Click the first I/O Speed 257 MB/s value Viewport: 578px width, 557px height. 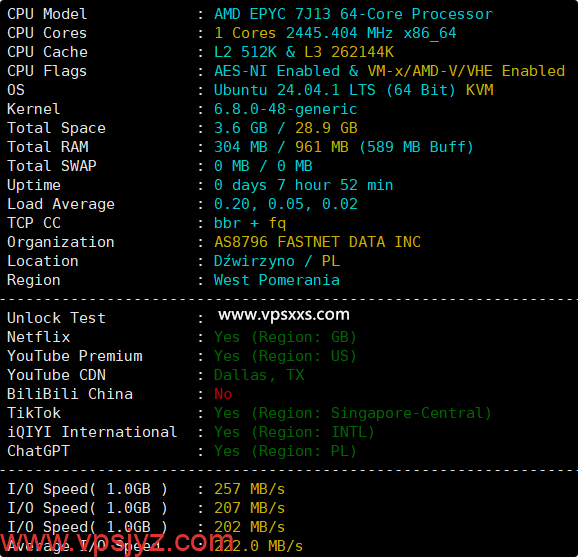point(250,490)
